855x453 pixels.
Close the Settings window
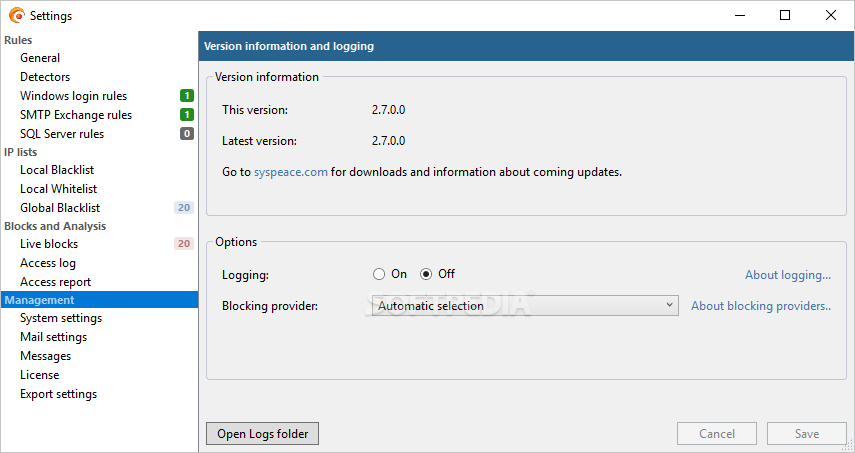tap(830, 15)
